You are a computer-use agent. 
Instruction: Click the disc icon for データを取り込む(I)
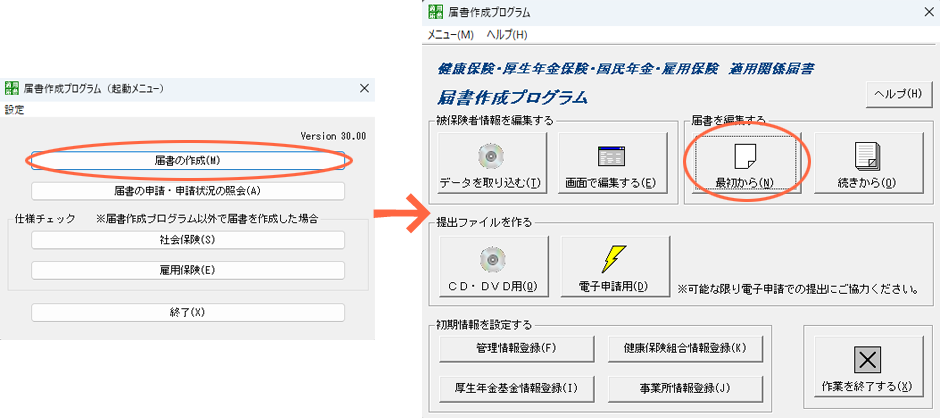[491, 157]
